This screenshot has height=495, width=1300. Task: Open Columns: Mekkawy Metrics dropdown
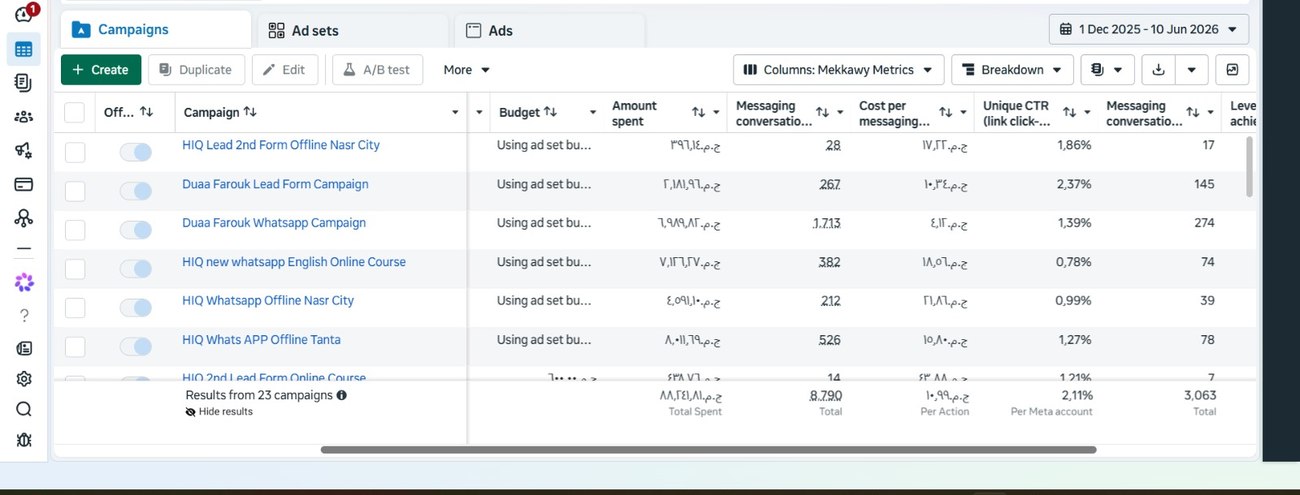click(x=838, y=70)
